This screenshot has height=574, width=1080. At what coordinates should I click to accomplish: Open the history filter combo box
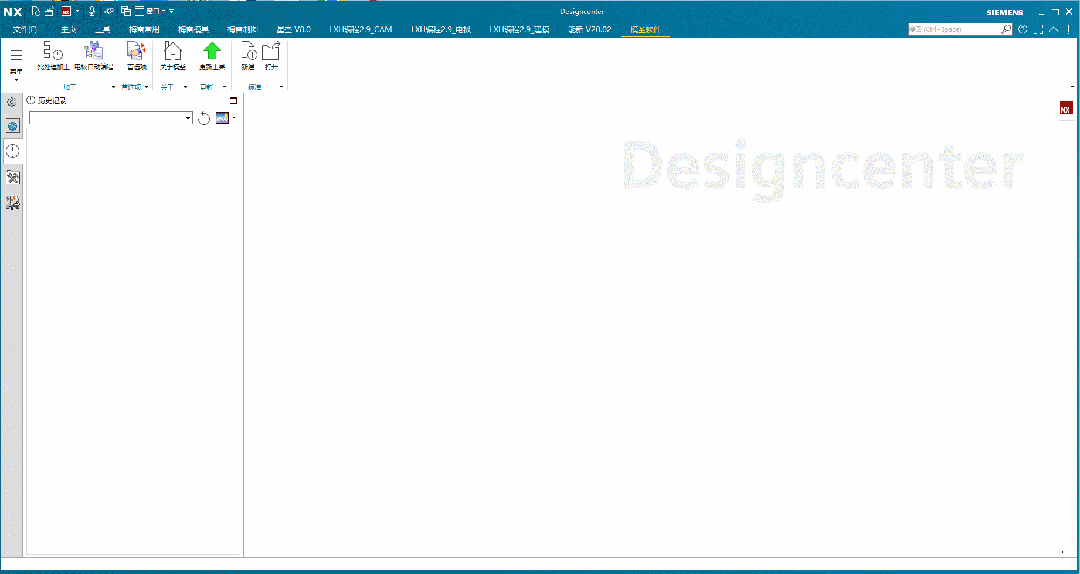[x=110, y=119]
